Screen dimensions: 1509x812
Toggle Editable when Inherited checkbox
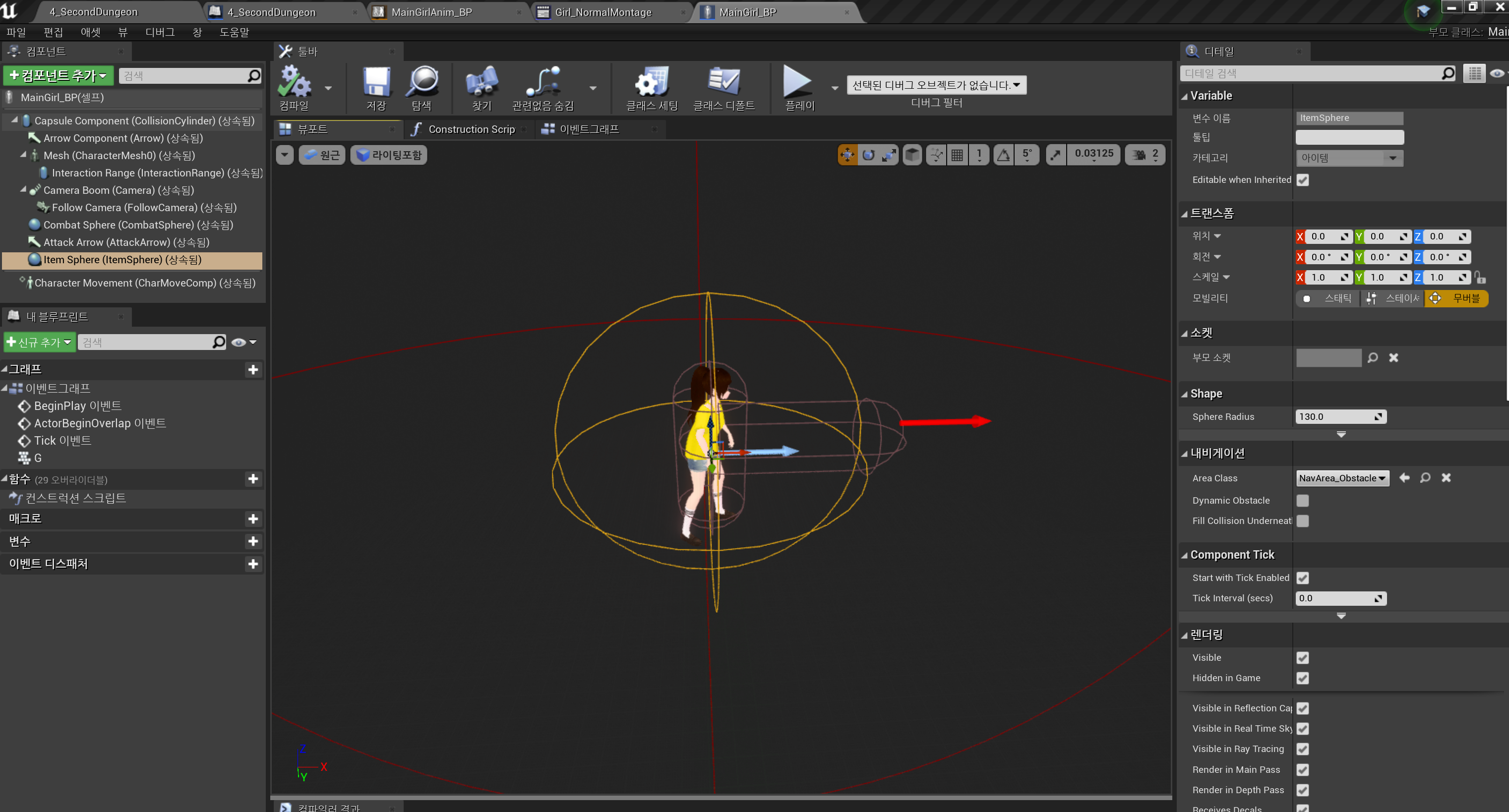[1302, 180]
